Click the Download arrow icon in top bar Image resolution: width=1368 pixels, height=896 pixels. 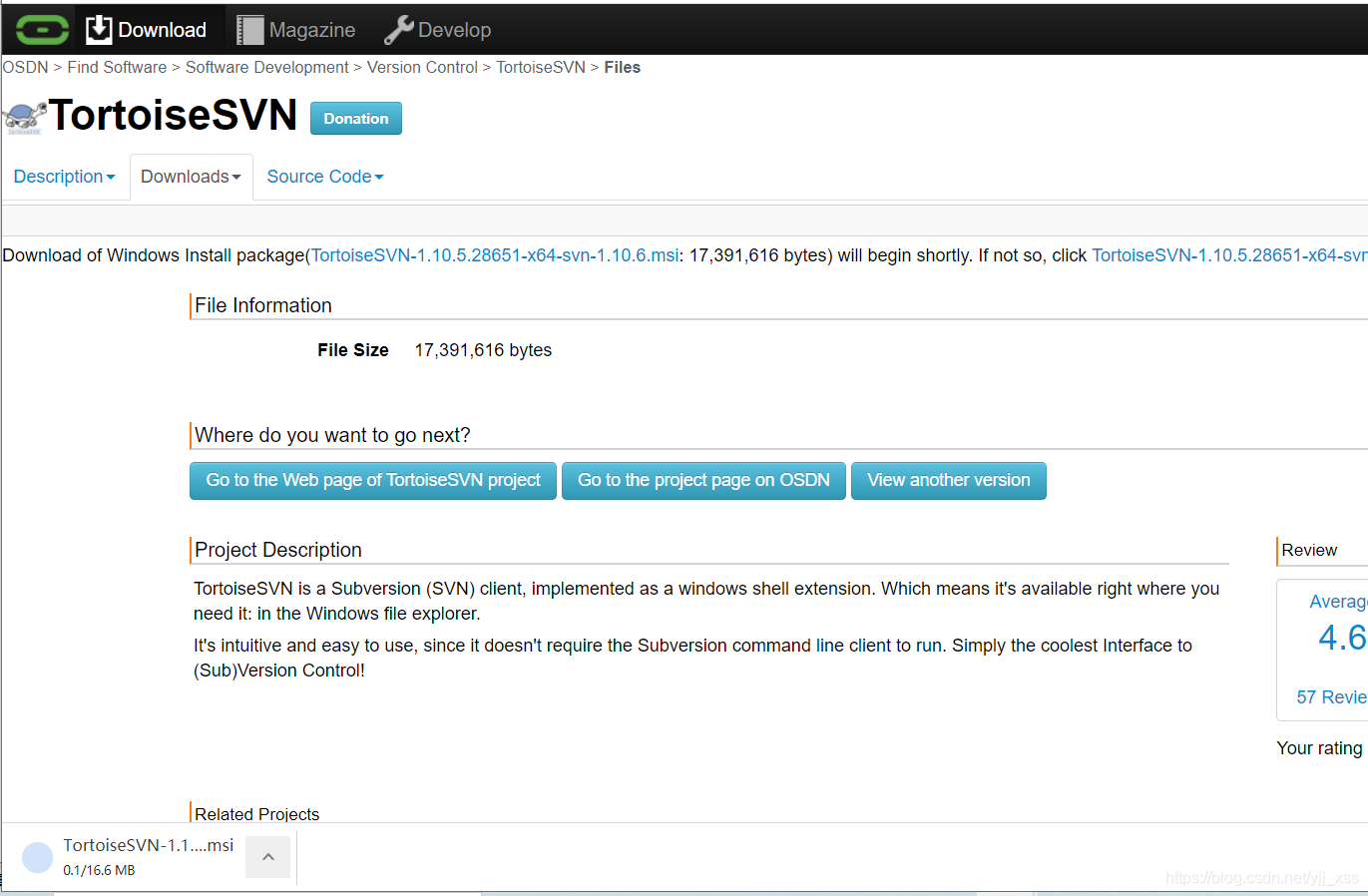coord(99,30)
